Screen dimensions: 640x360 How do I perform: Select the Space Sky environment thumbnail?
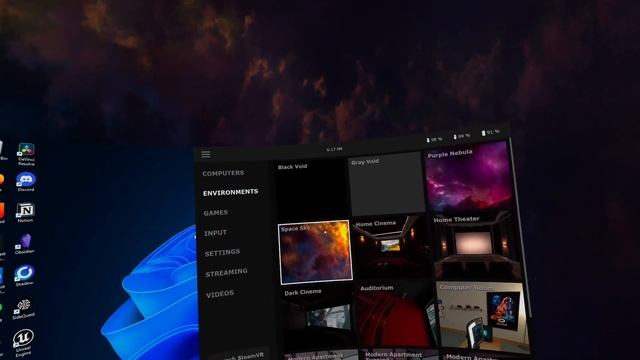[315, 252]
